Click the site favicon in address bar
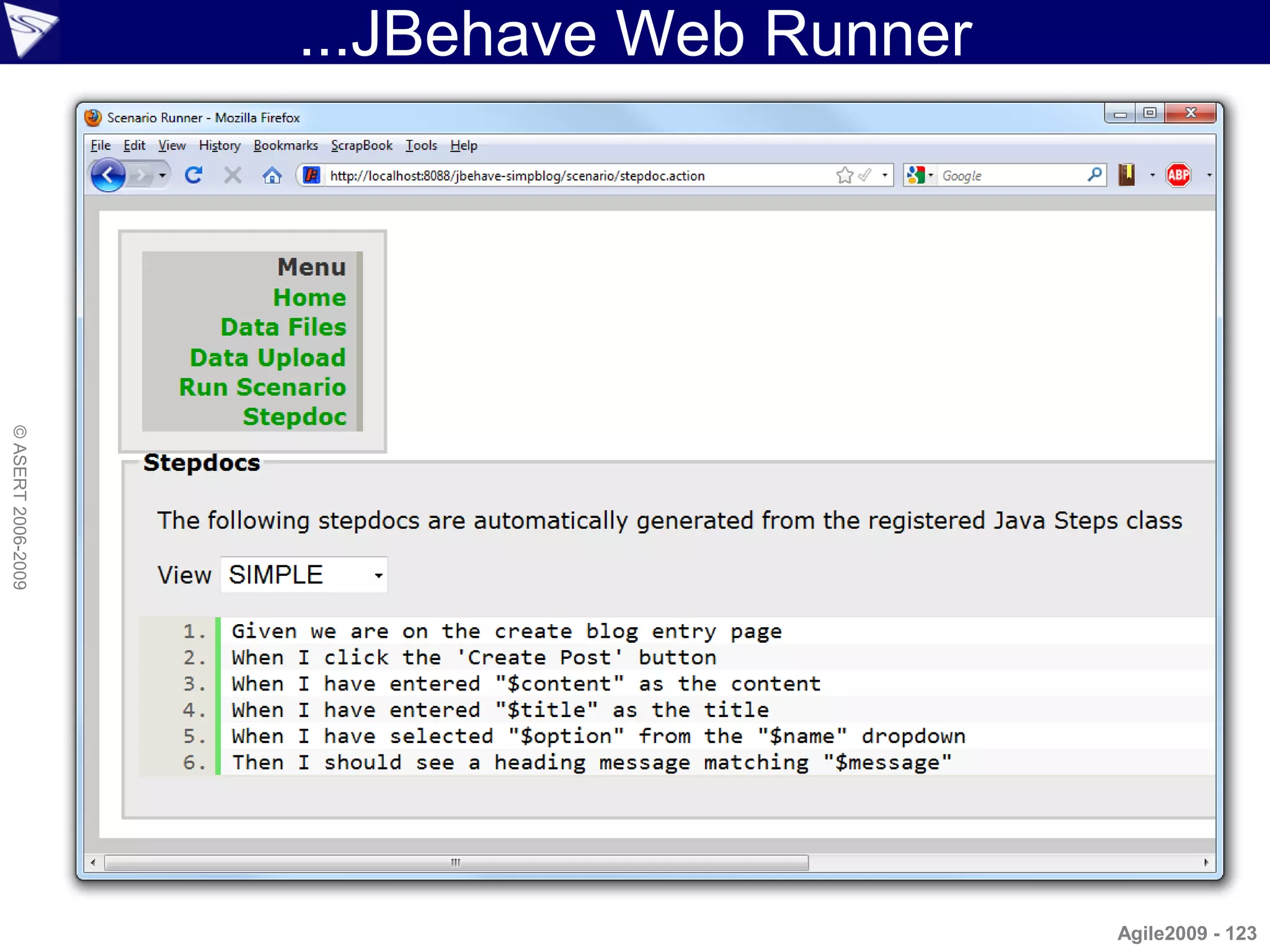 [x=312, y=175]
